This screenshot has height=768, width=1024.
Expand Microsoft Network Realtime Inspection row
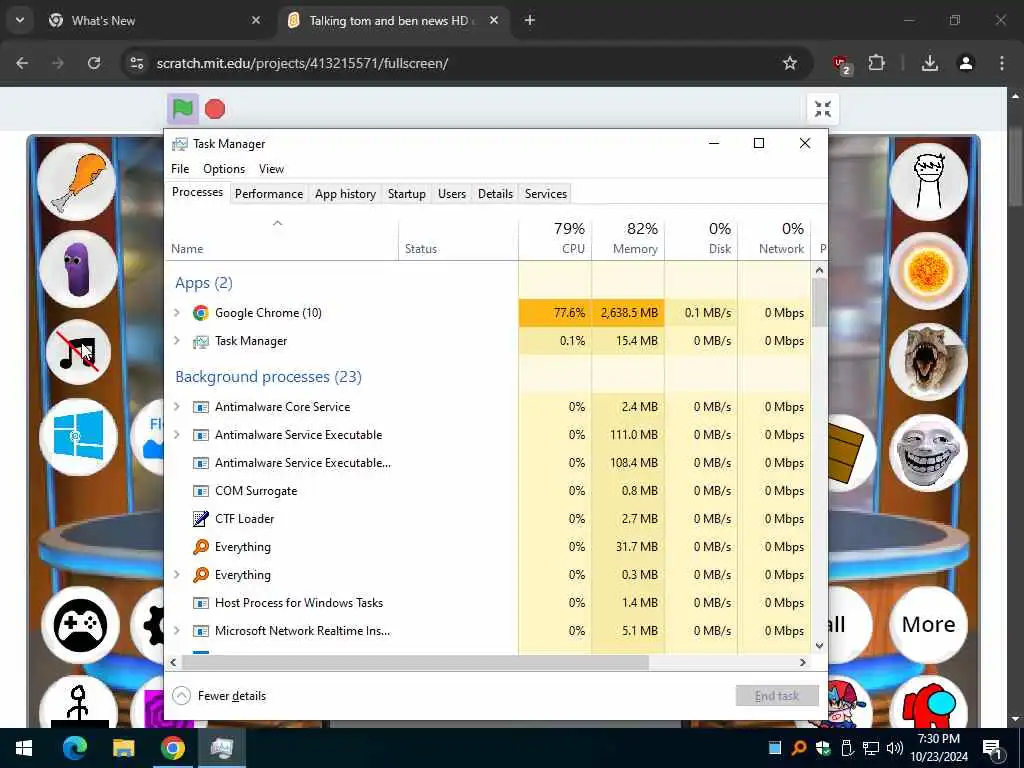(x=177, y=630)
